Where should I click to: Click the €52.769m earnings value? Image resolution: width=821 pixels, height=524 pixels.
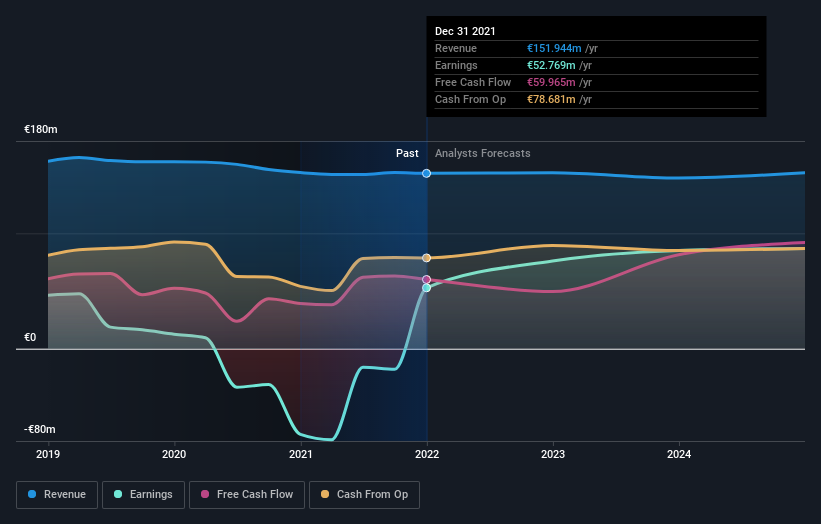(551, 65)
